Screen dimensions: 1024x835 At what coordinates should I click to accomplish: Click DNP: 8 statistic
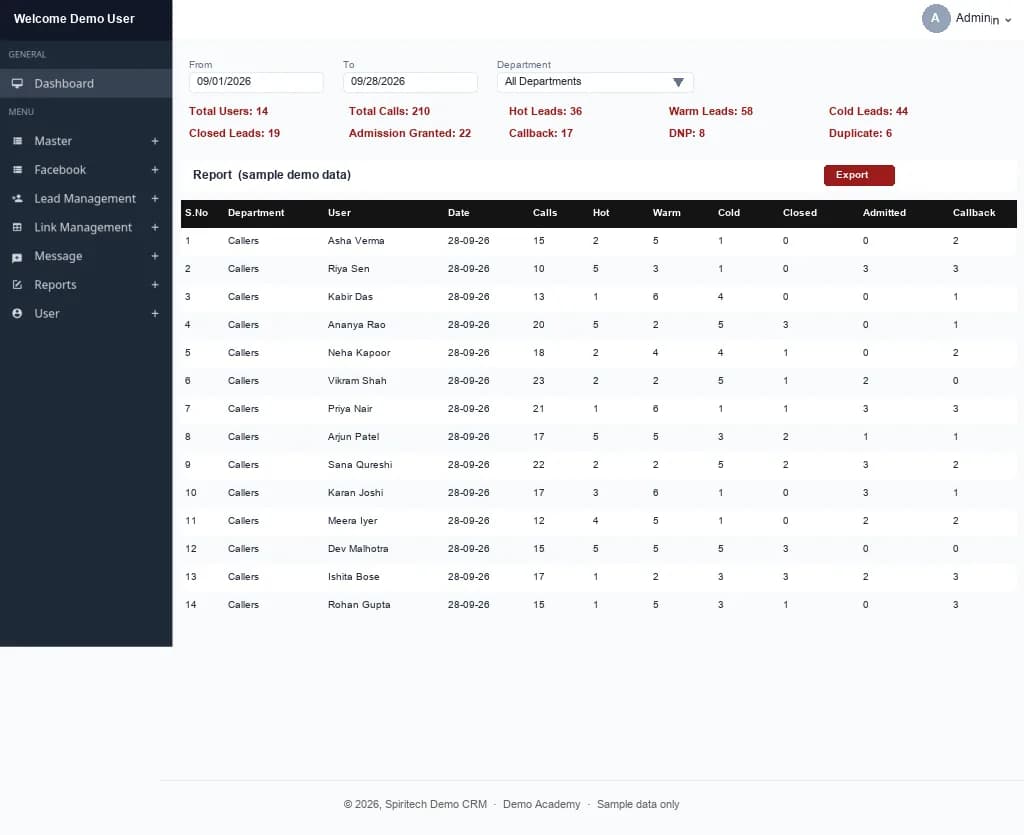(x=686, y=133)
